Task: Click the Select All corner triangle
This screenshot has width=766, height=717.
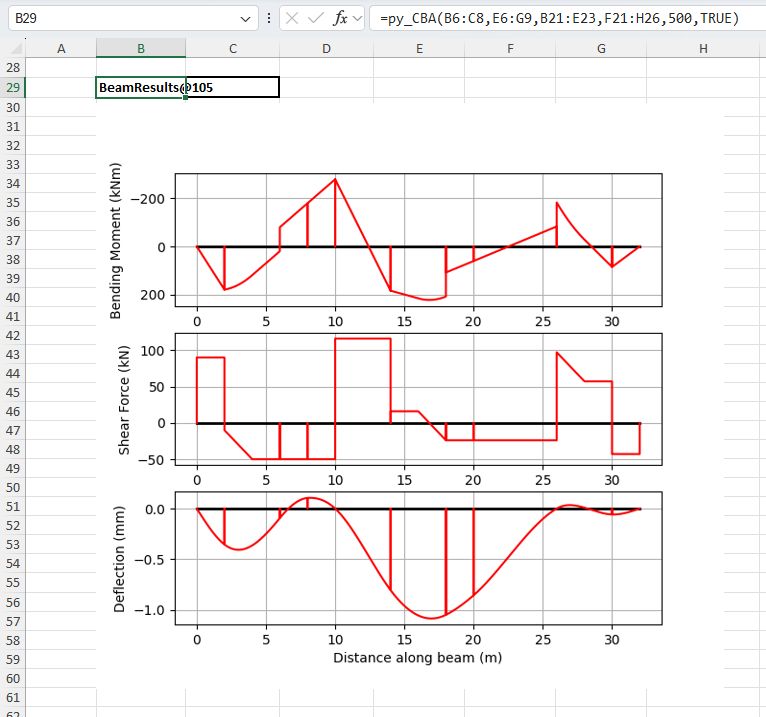Action: [x=14, y=48]
